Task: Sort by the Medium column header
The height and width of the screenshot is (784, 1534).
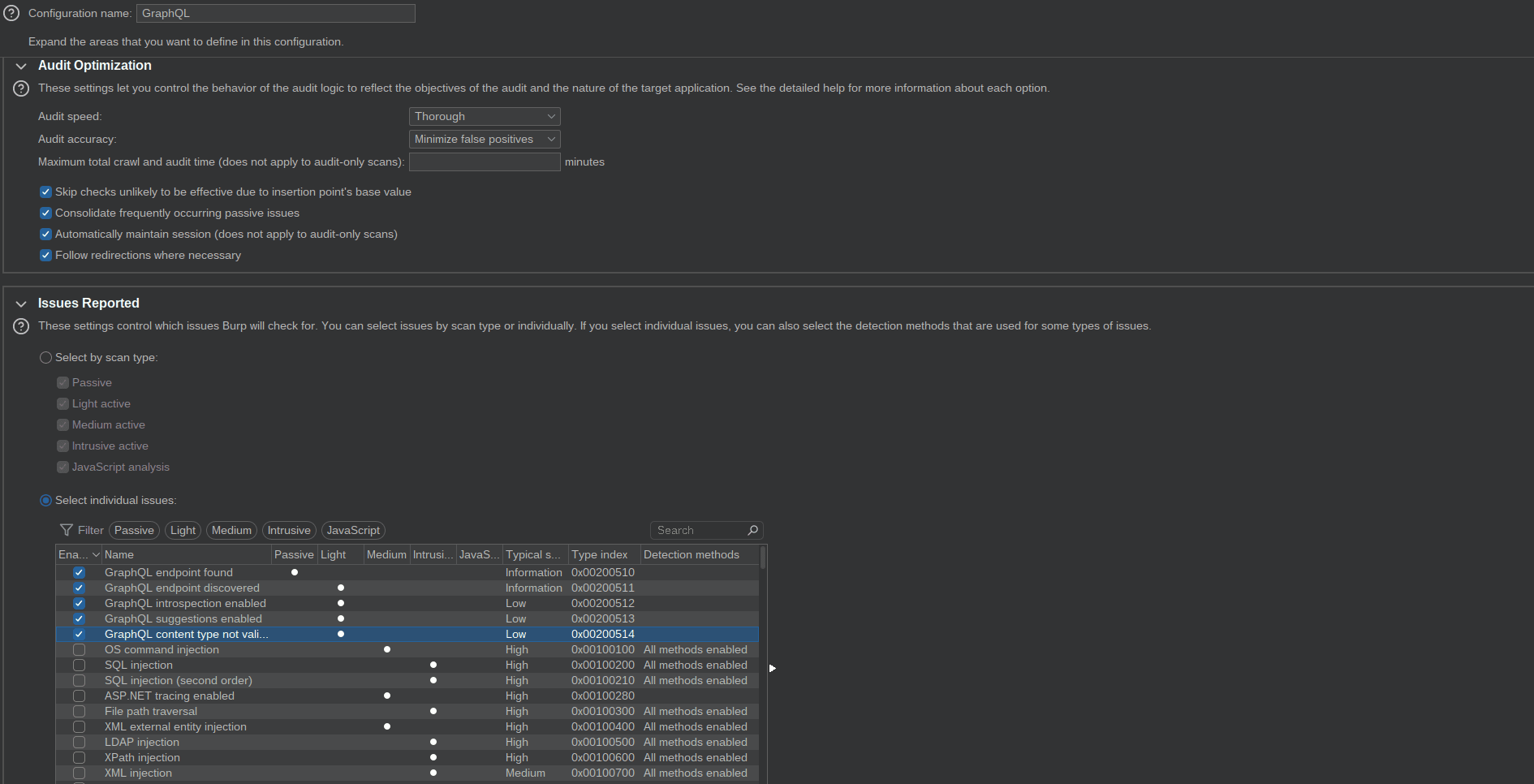Action: 387,555
